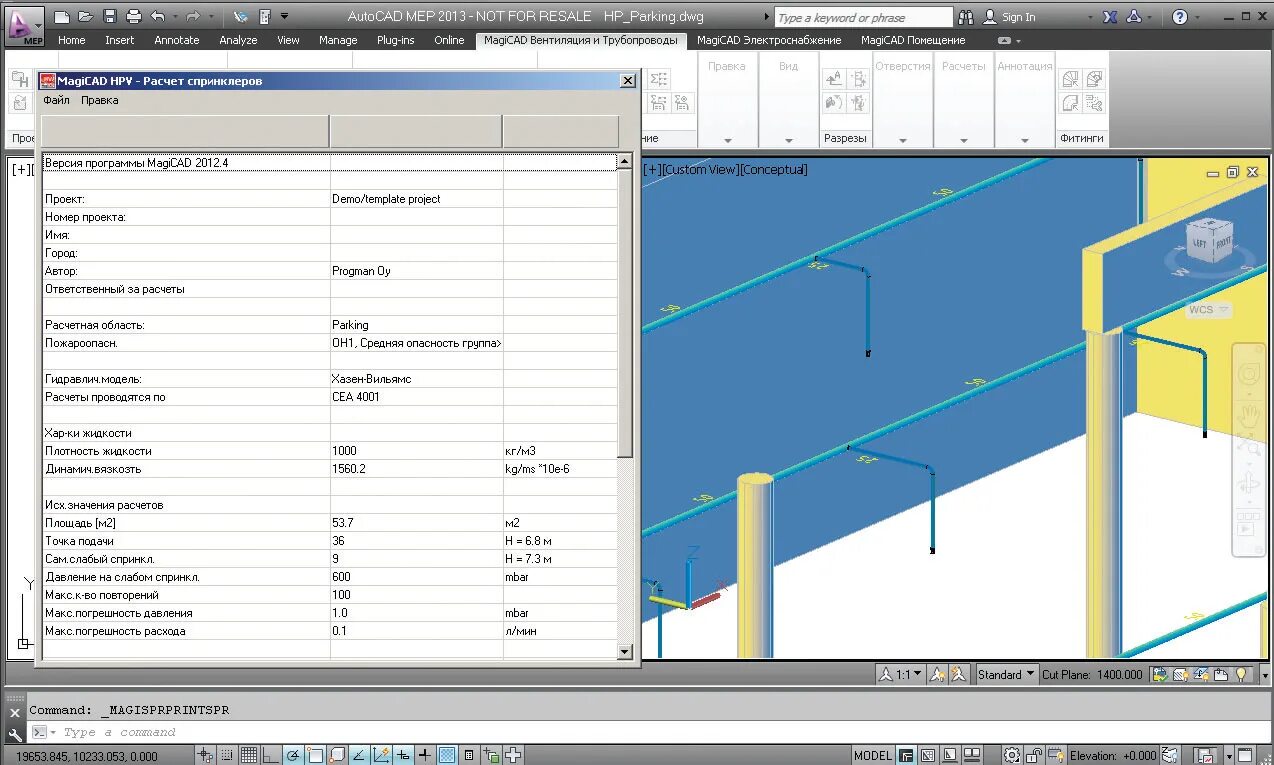Click the wrench customize icon beside command line
Viewport: 1274px width, 765px height.
pos(15,733)
